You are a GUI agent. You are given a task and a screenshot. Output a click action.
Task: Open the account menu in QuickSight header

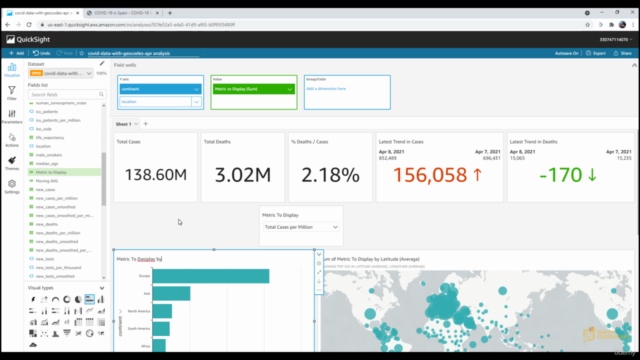pyautogui.click(x=616, y=40)
